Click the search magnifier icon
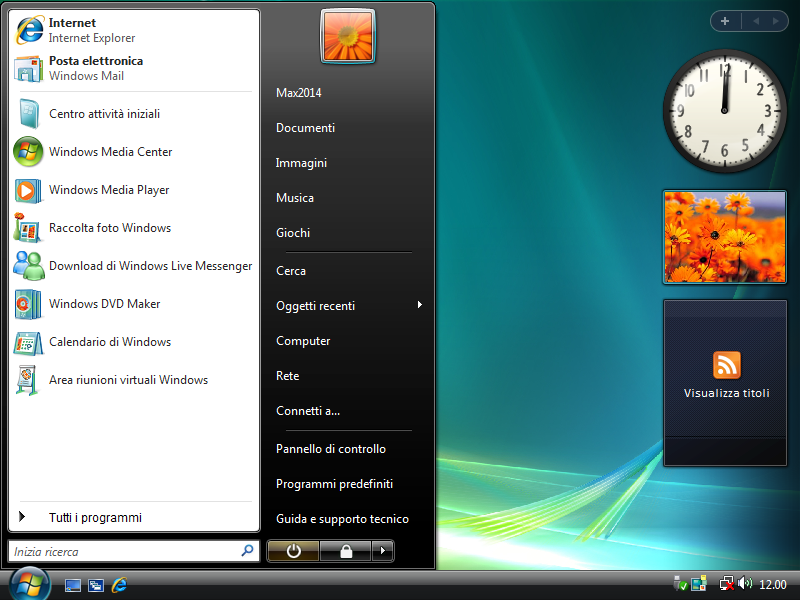800x600 pixels. [247, 551]
